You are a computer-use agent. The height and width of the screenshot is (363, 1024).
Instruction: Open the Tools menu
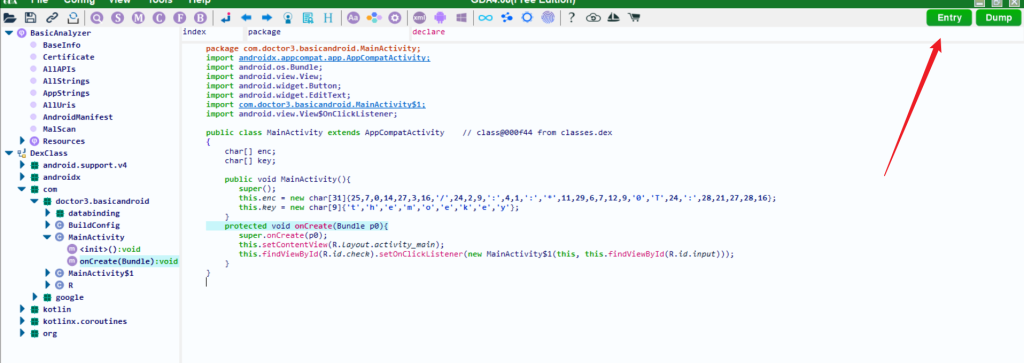coord(160,3)
